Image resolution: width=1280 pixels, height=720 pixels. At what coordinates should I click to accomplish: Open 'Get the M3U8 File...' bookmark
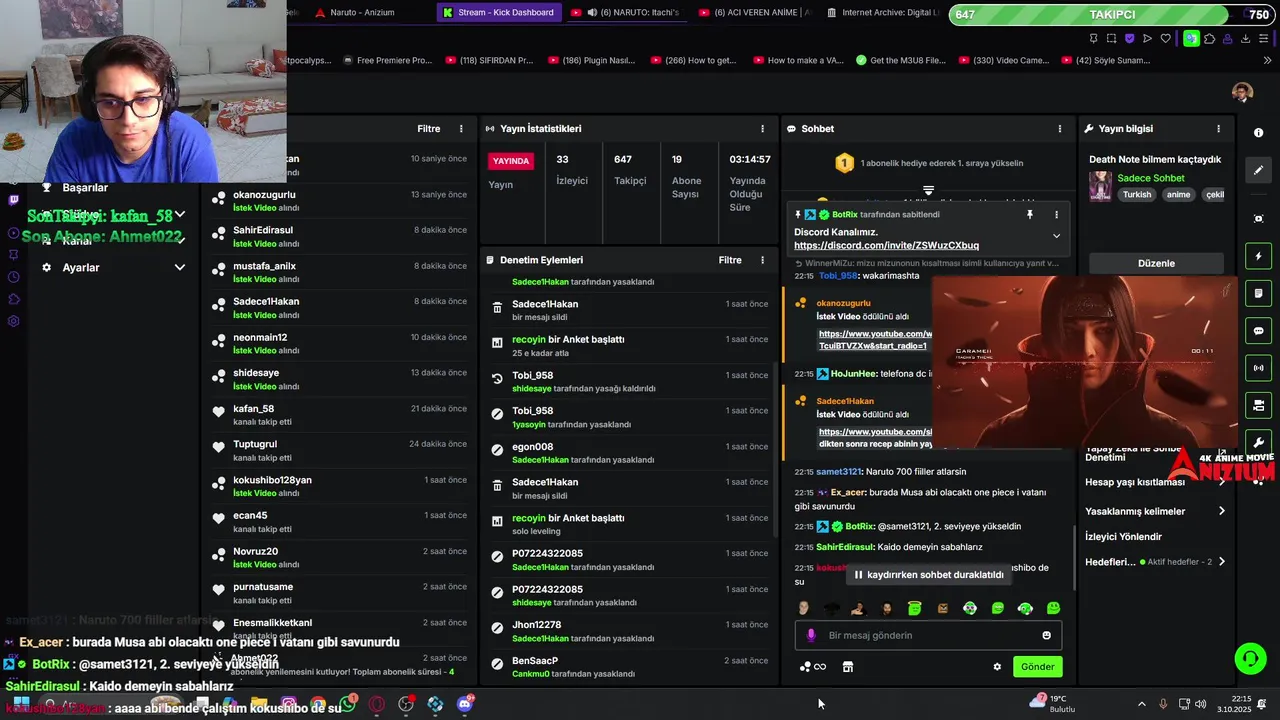900,60
